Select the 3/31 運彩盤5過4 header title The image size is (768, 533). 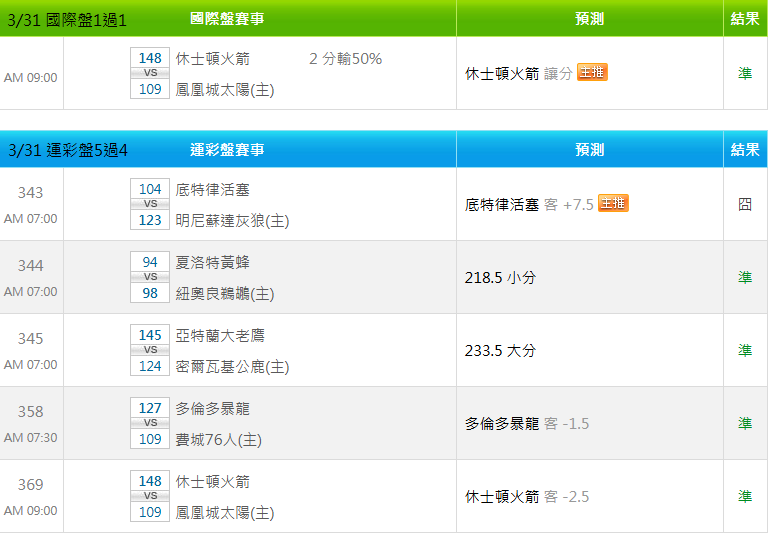click(68, 150)
